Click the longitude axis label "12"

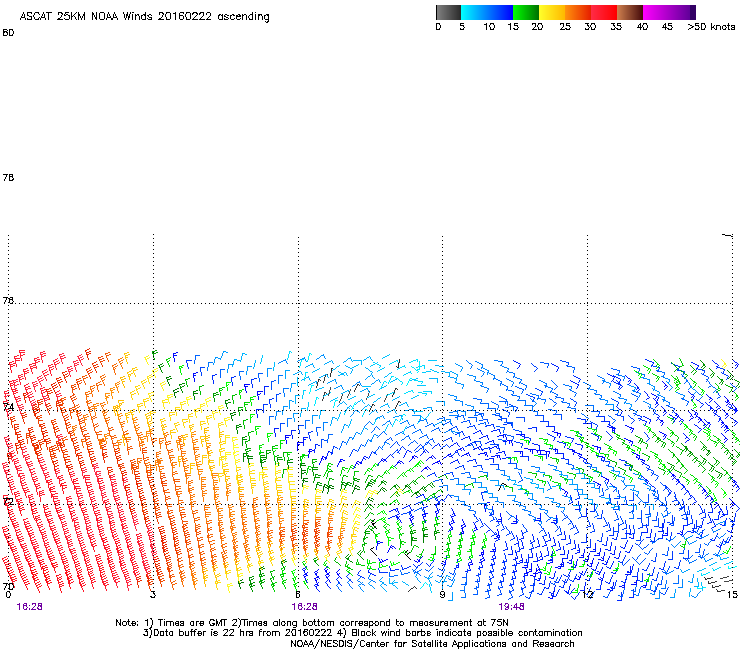pos(588,595)
